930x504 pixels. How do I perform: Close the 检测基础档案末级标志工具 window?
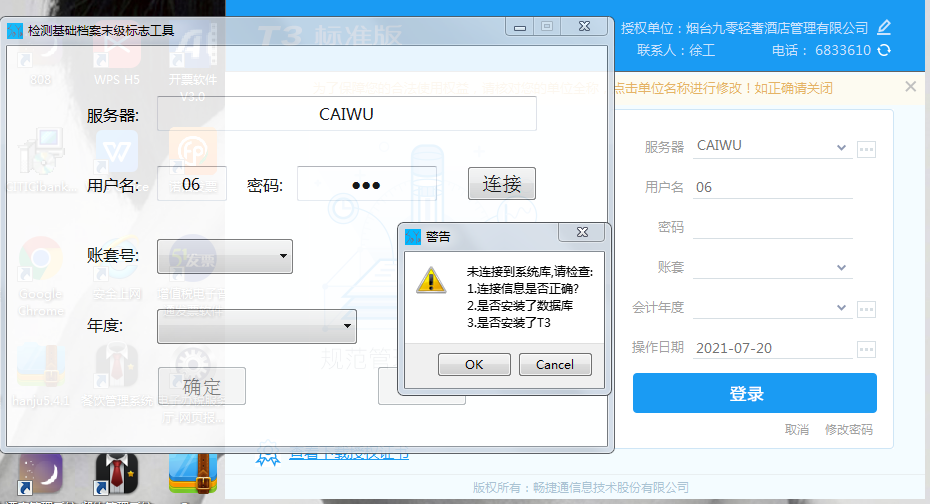point(584,27)
